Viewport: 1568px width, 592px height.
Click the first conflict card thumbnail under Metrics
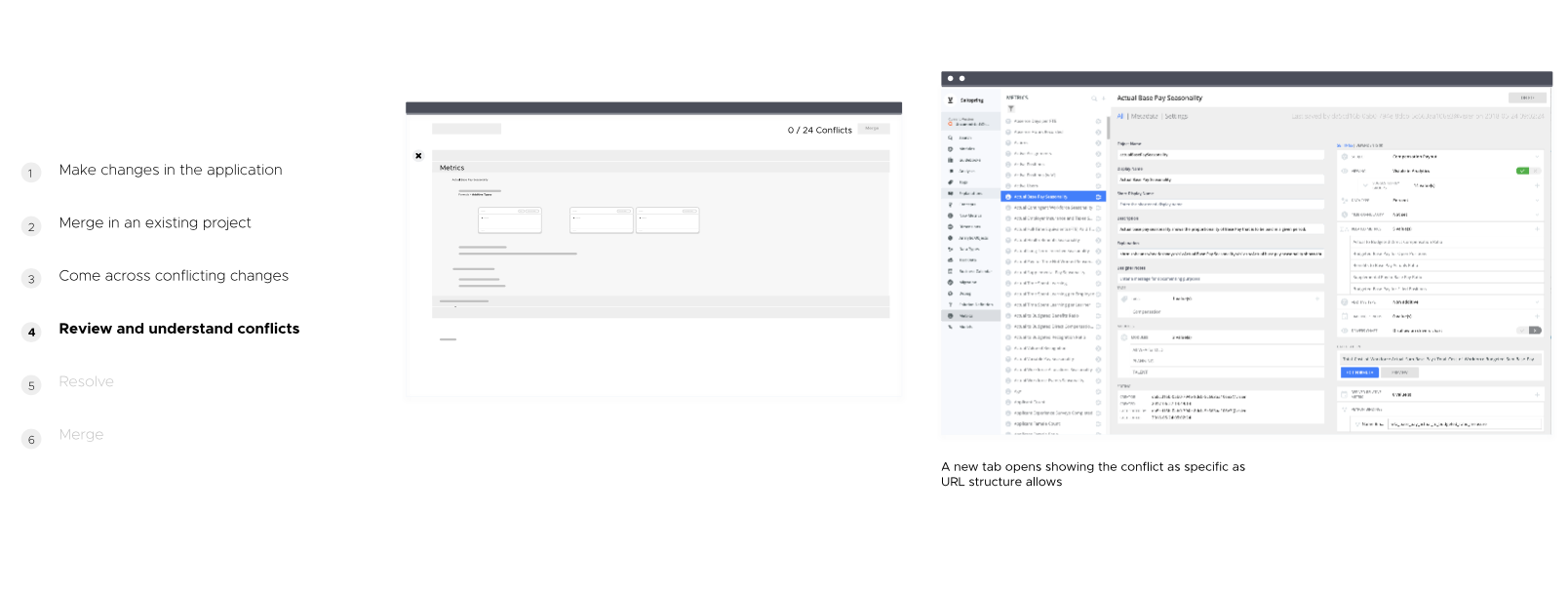(509, 219)
